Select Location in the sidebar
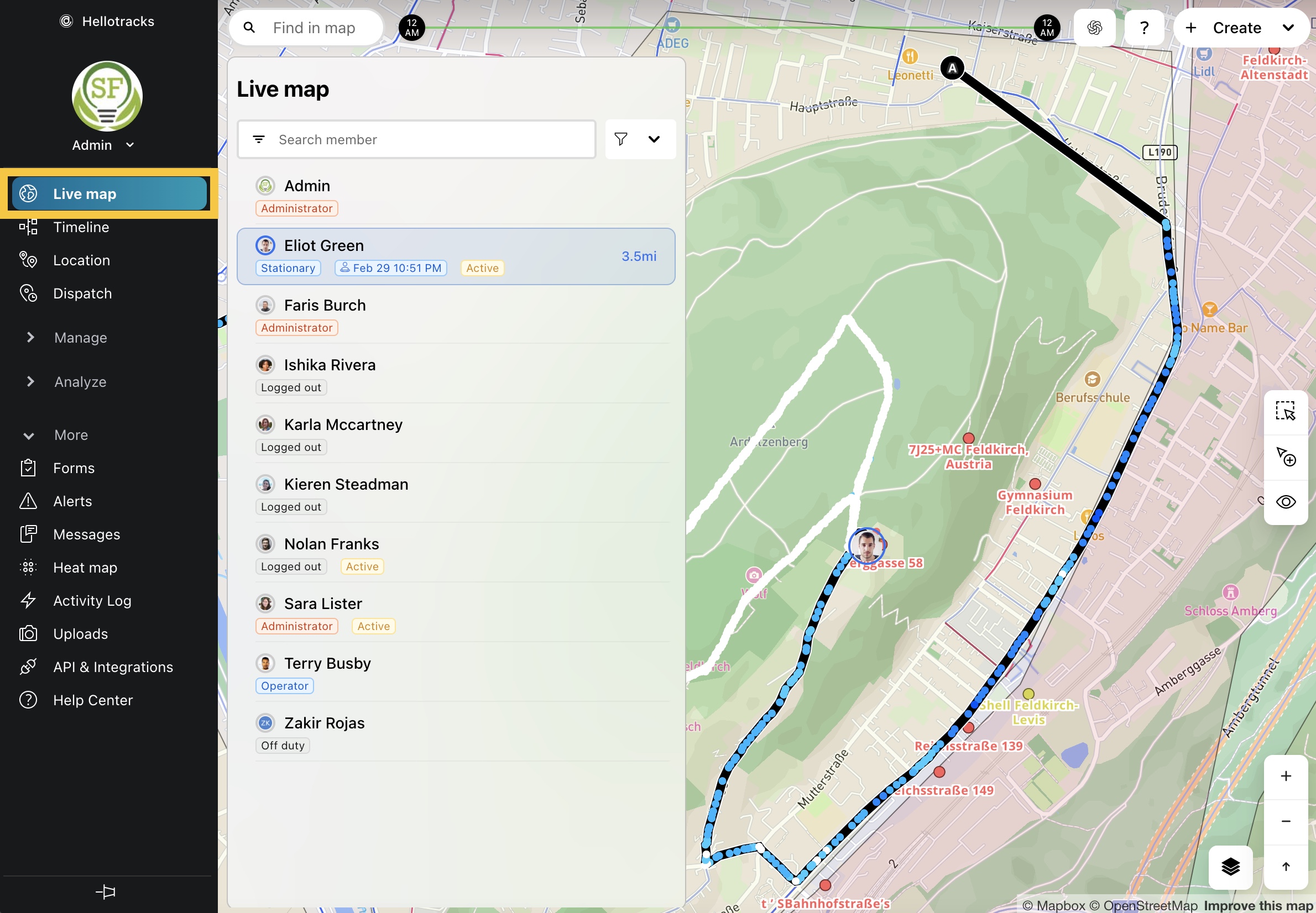1316x913 pixels. pyautogui.click(x=81, y=260)
